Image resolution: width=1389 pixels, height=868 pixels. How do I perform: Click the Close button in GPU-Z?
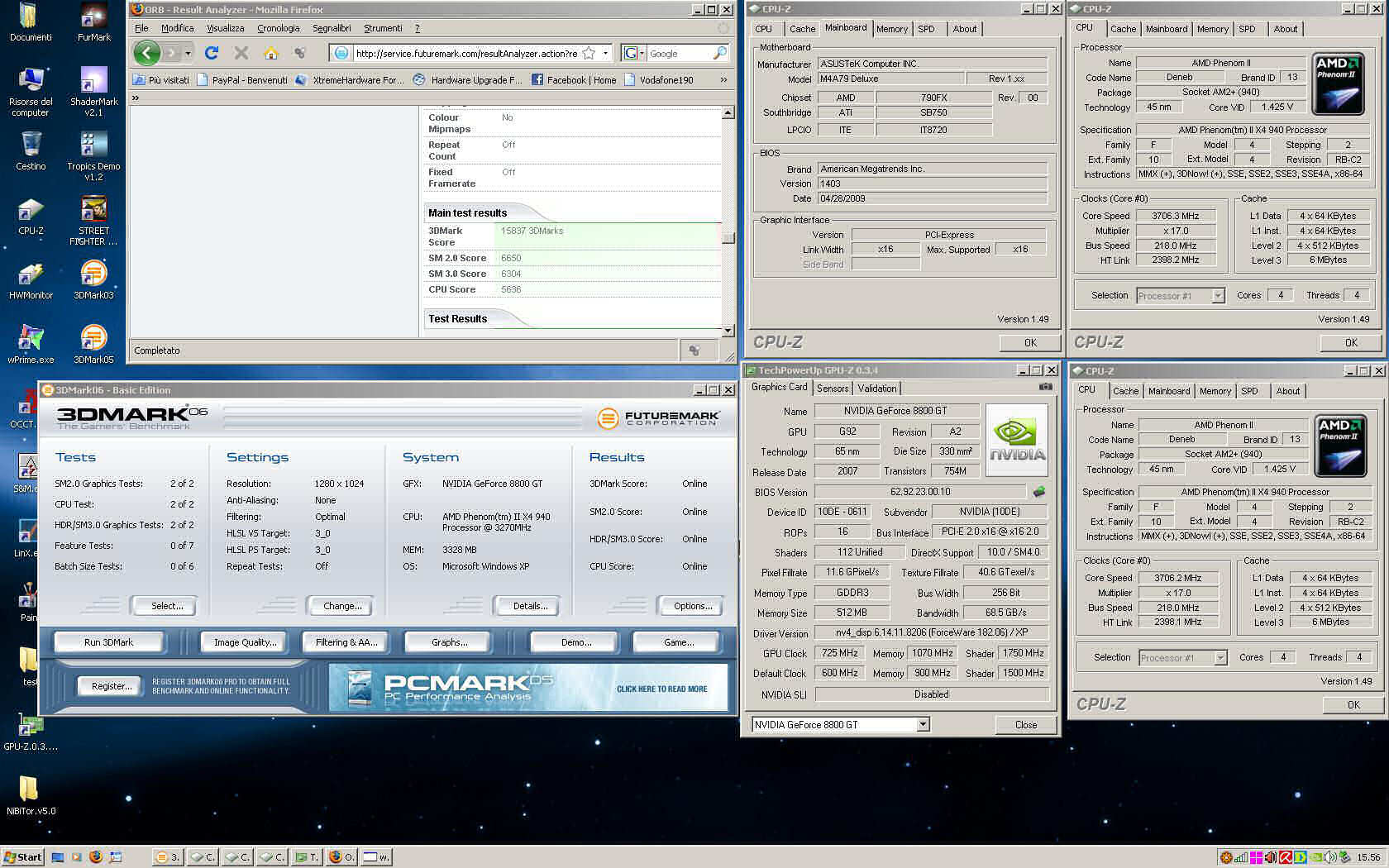(x=1026, y=725)
